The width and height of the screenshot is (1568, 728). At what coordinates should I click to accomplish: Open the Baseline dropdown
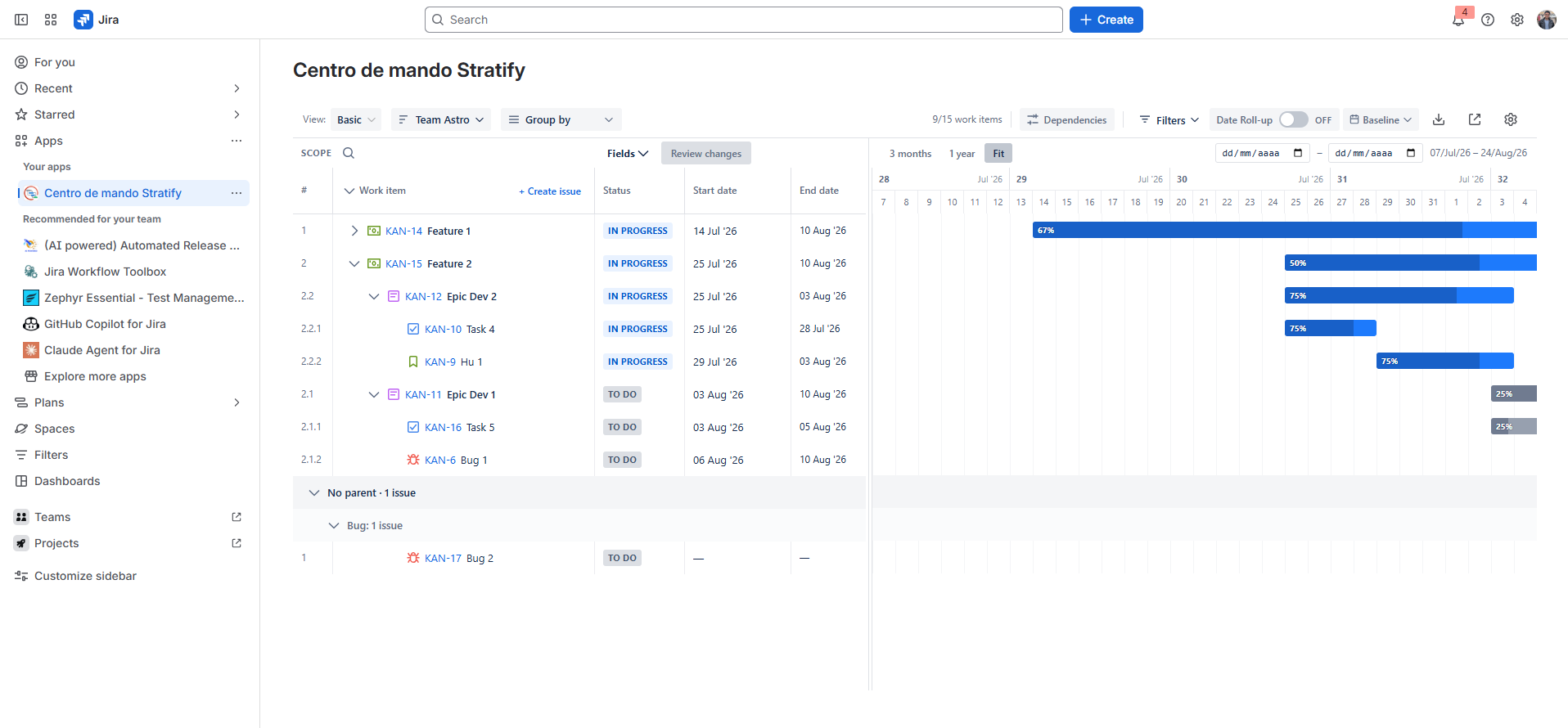tap(1381, 119)
